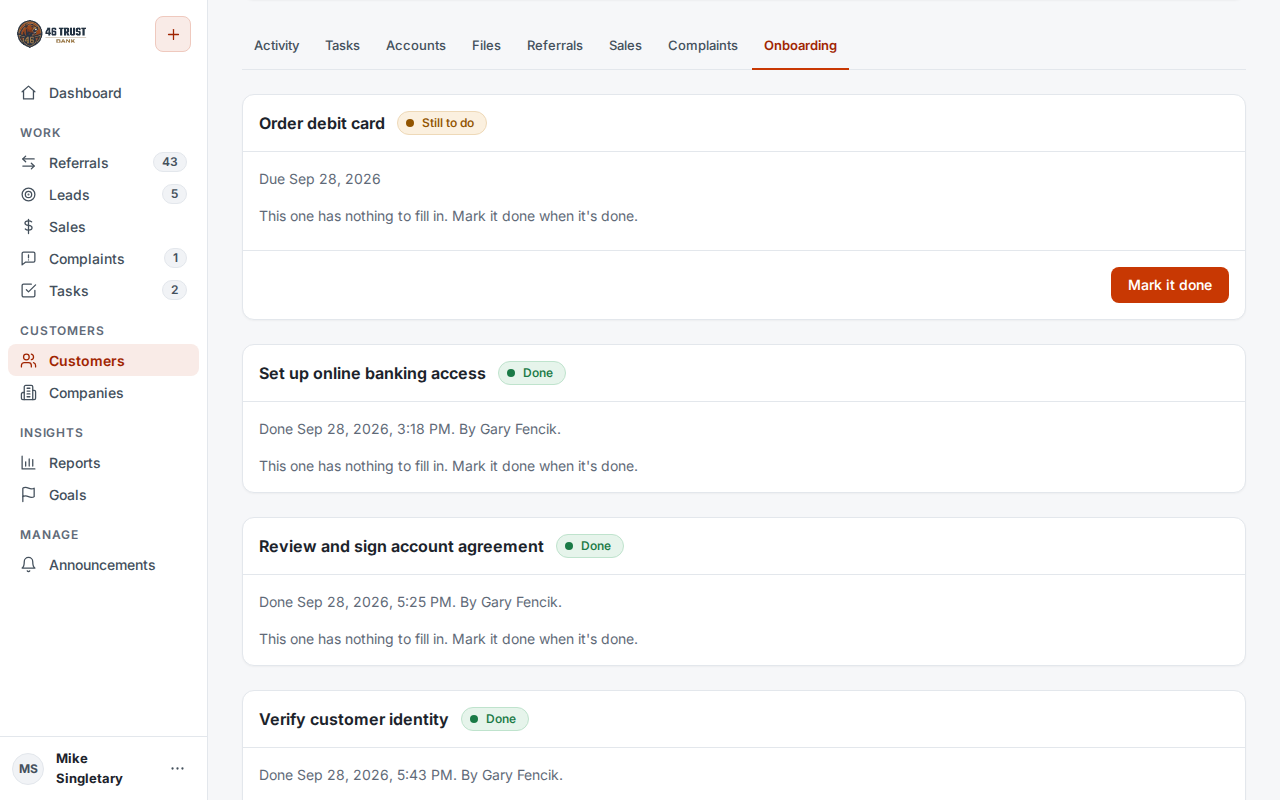Click the Sales dollar icon

[29, 227]
